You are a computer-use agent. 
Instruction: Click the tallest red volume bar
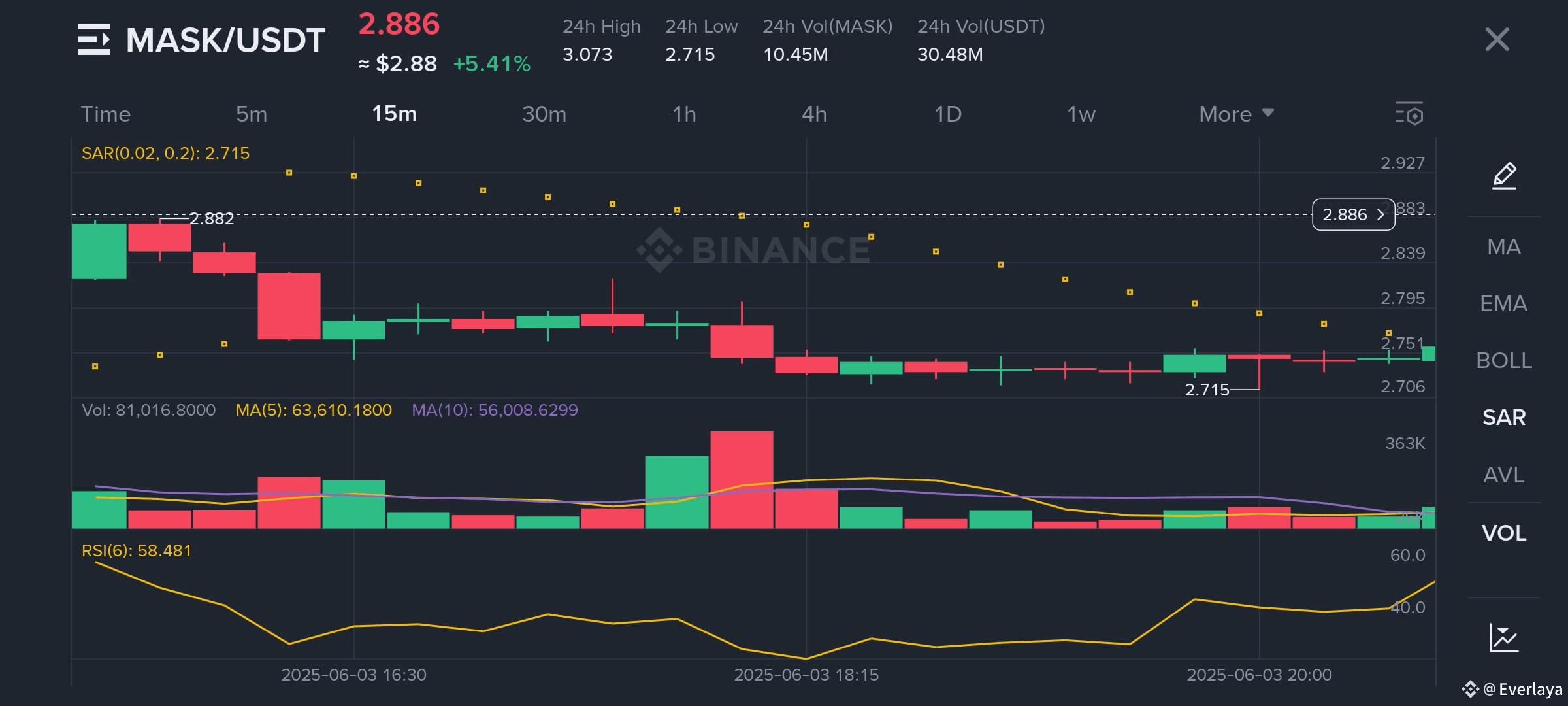742,480
